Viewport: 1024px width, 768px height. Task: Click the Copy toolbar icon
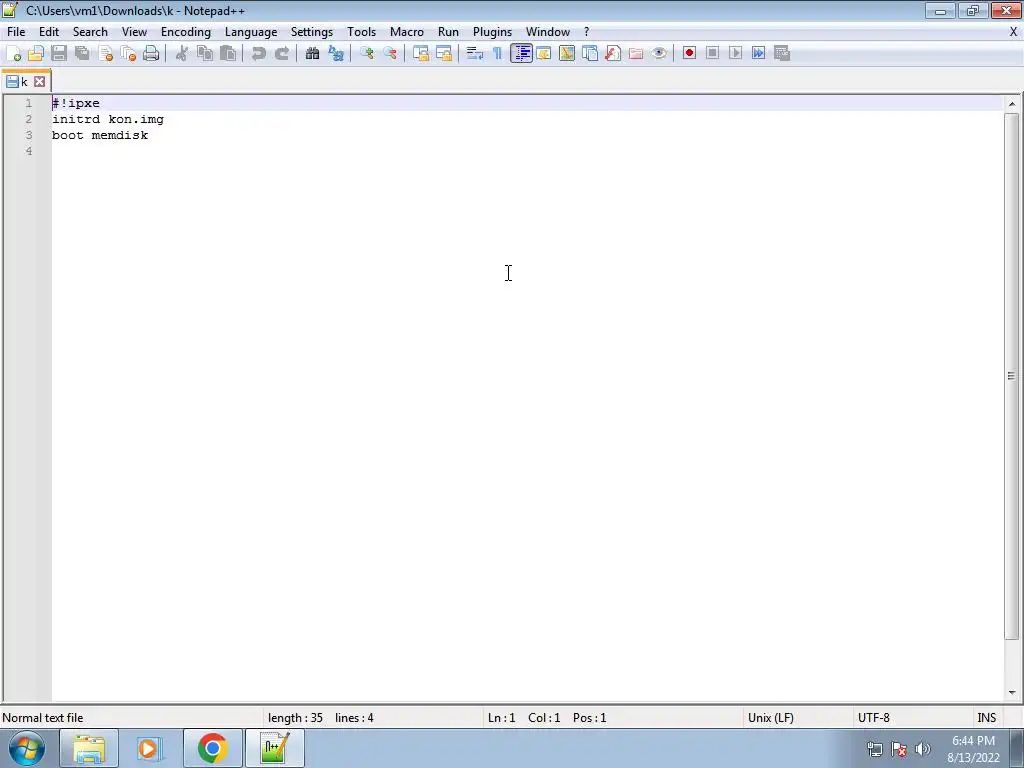point(205,54)
